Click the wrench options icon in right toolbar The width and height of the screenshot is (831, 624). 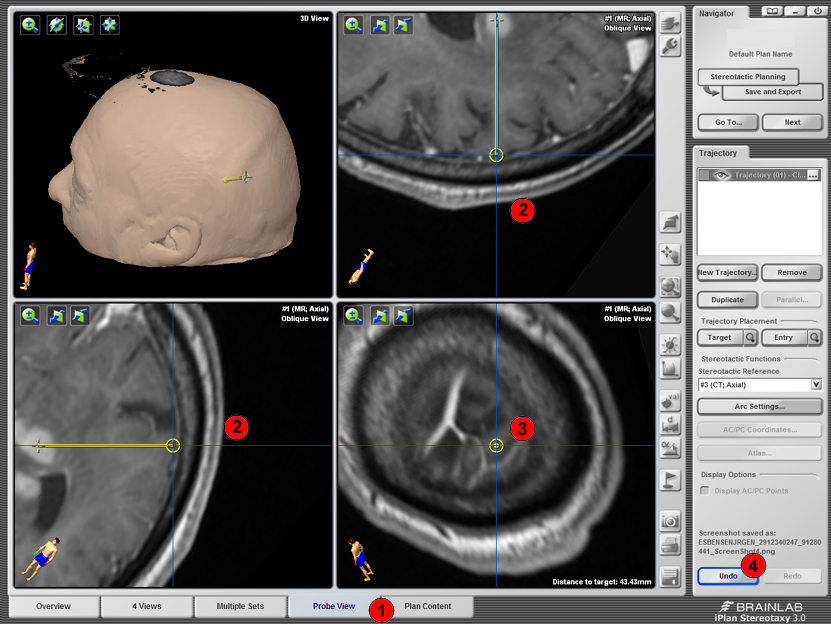(671, 47)
